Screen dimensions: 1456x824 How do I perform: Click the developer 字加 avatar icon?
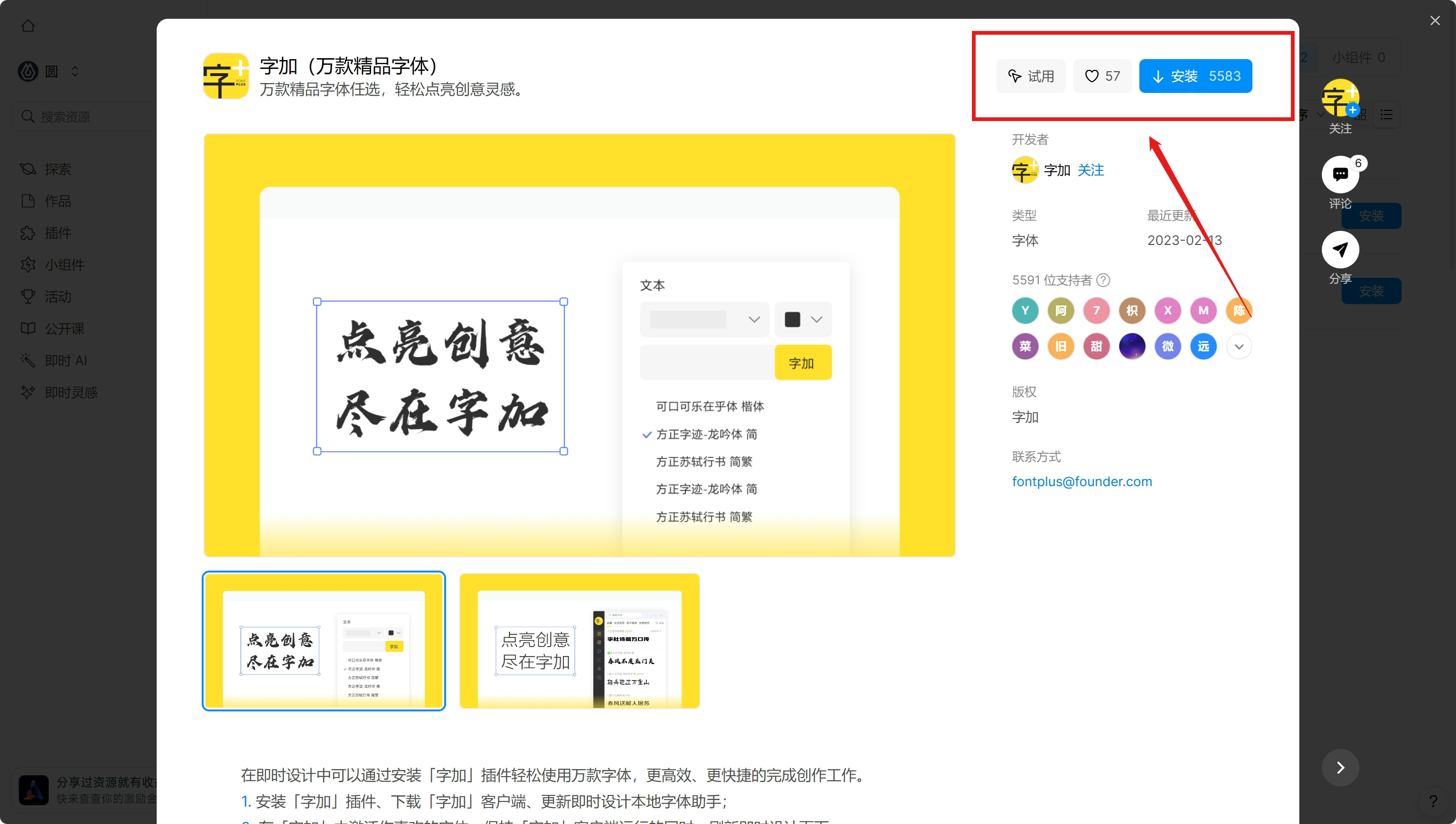tap(1025, 170)
